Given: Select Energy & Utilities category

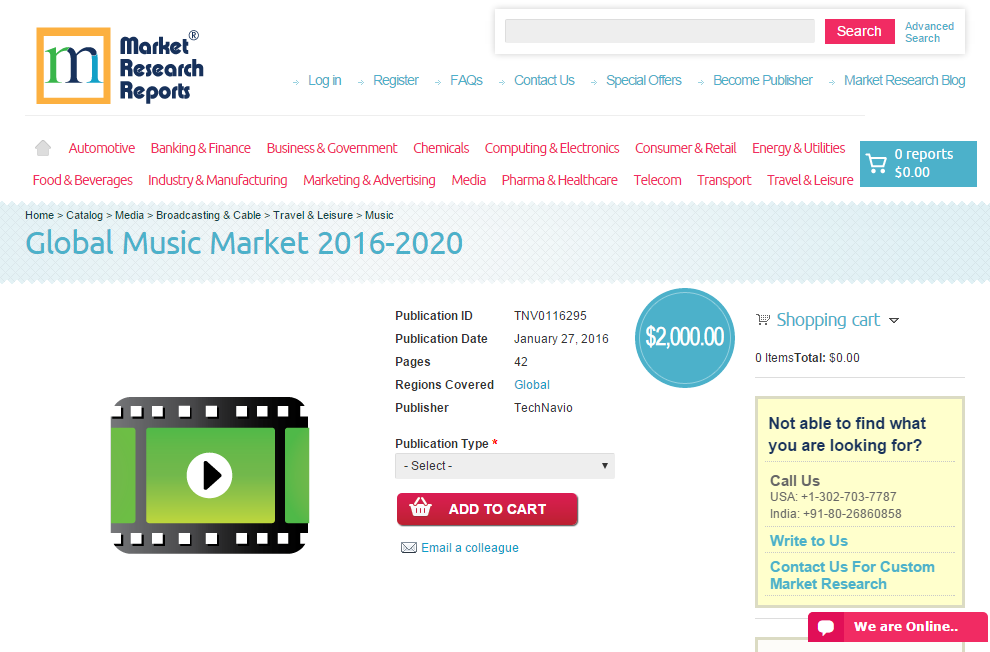Looking at the screenshot, I should [799, 148].
